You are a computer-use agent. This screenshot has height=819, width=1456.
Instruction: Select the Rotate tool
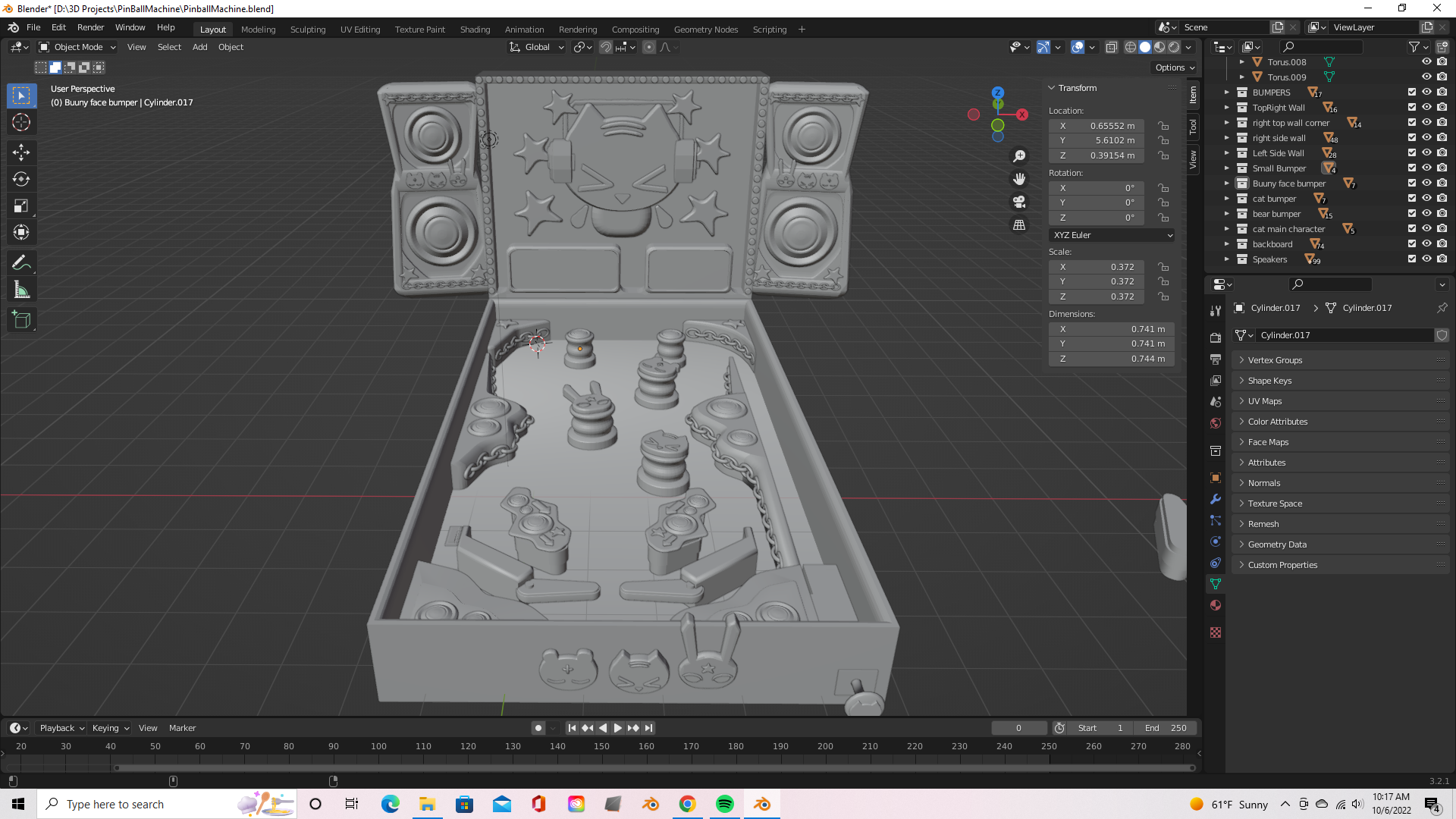pos(21,179)
